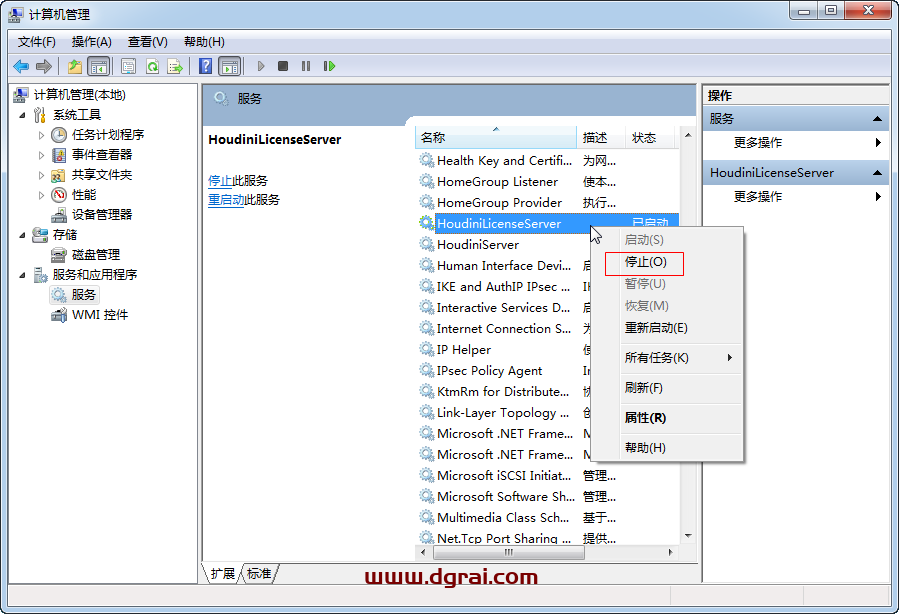Expand the 性能 node arrow
The height and width of the screenshot is (614, 899).
coord(41,195)
